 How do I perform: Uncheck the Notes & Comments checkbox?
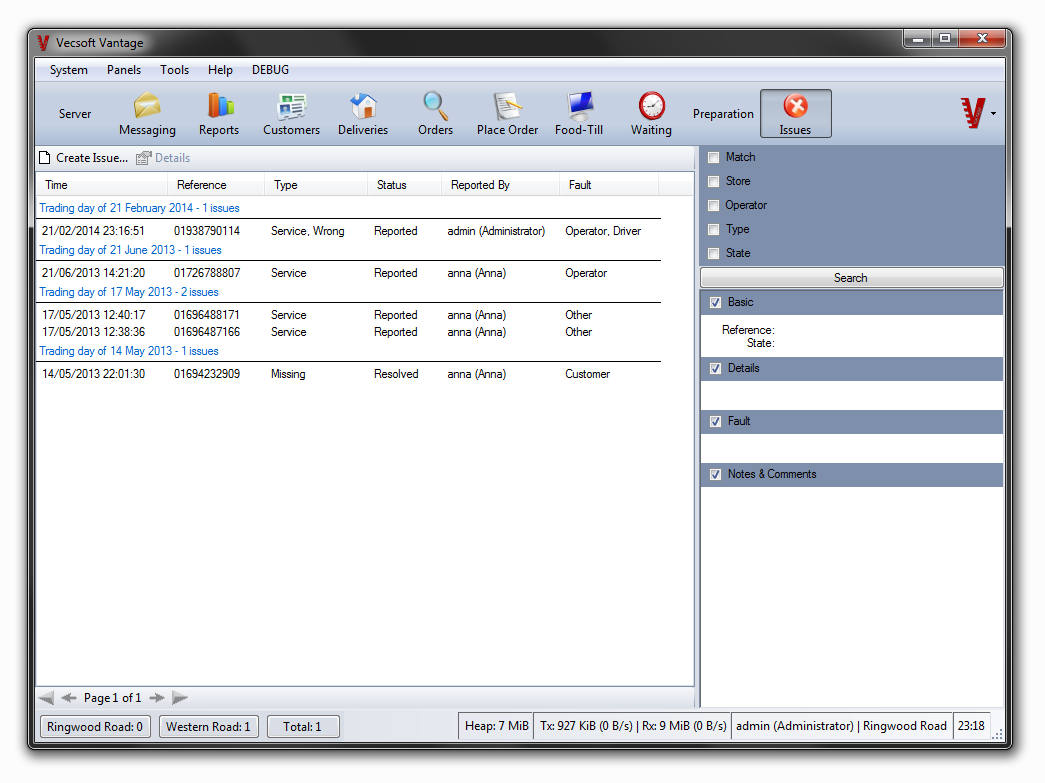click(x=715, y=474)
